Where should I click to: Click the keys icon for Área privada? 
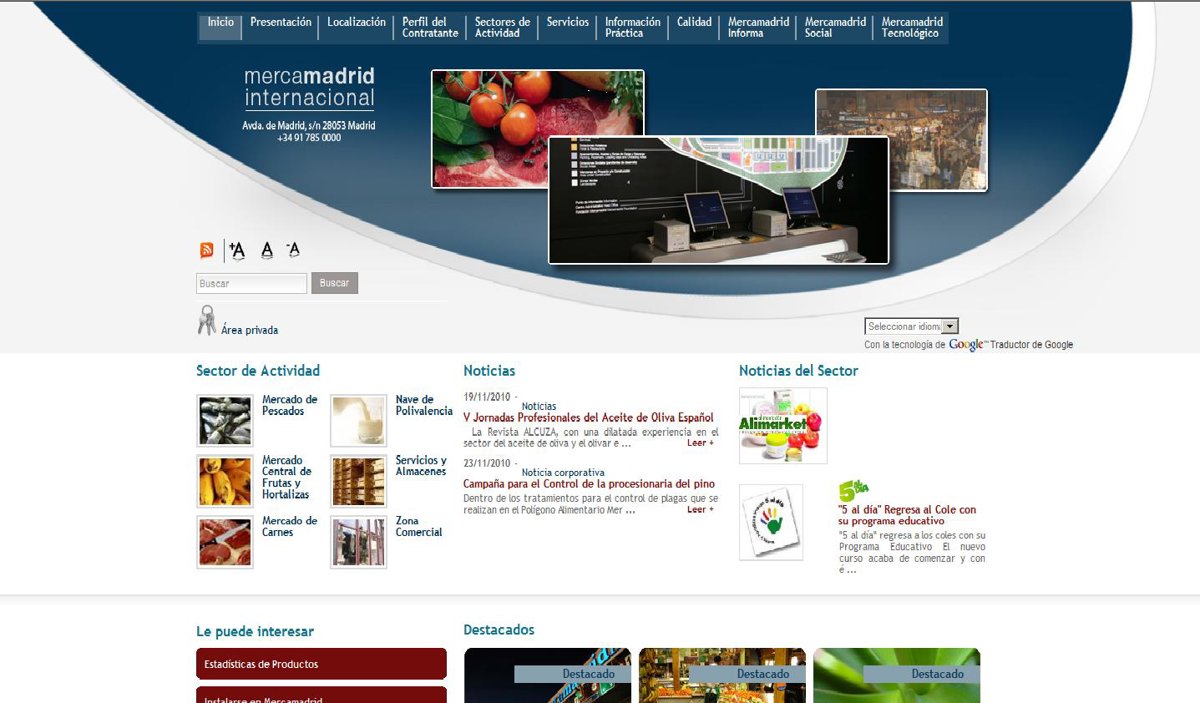tap(206, 322)
